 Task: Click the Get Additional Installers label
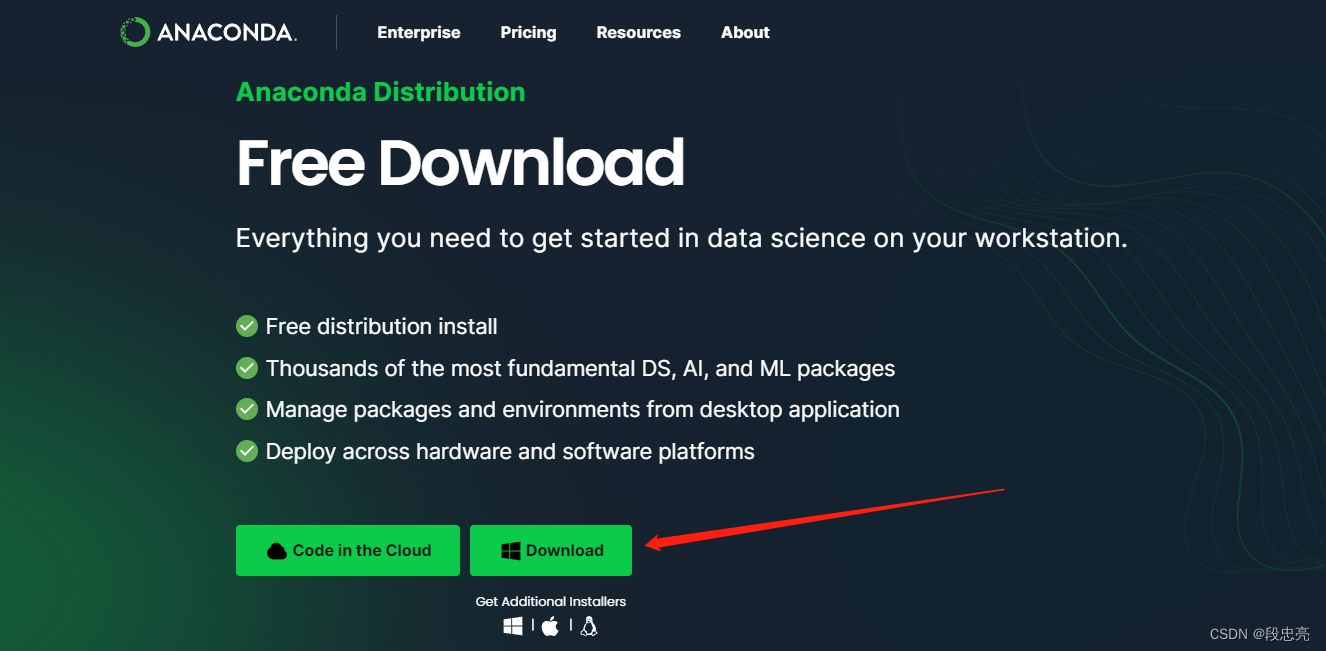click(551, 601)
